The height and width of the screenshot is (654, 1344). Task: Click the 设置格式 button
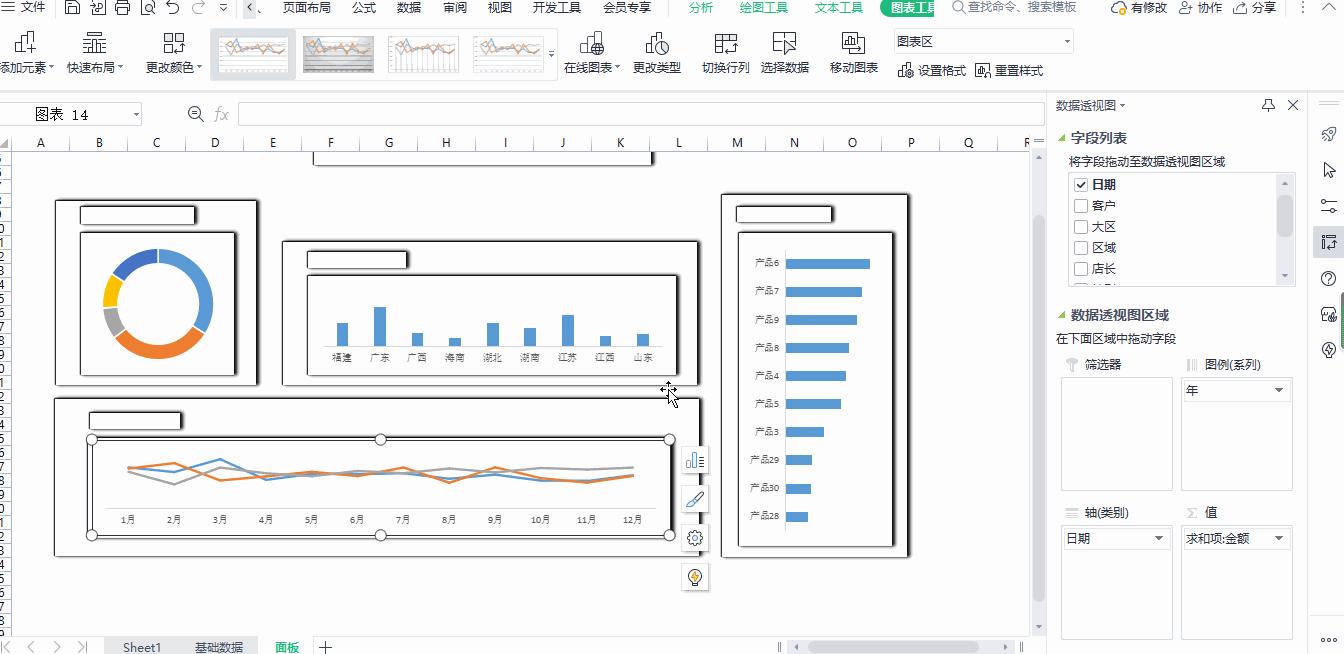pos(932,71)
